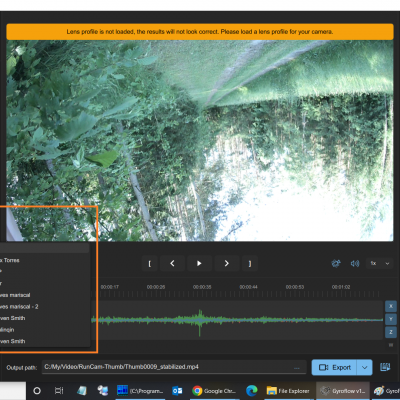Image resolution: width=400 pixels, height=400 pixels.
Task: Toggle the X axis gyro chart
Action: (391, 306)
